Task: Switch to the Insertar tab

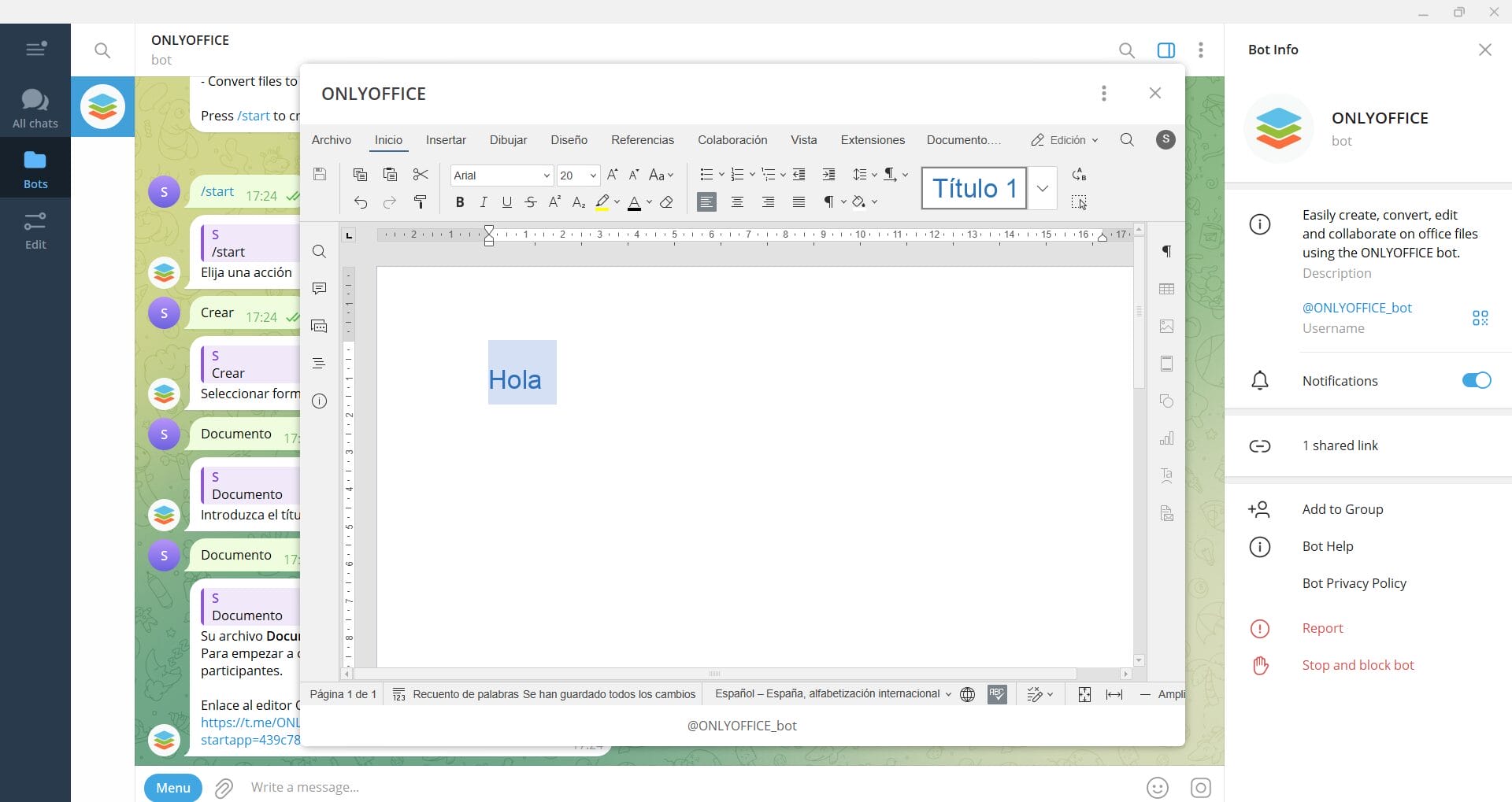Action: coord(446,140)
